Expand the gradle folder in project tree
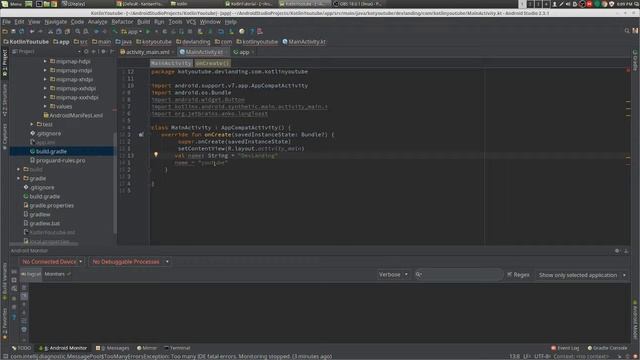 pyautogui.click(x=18, y=178)
